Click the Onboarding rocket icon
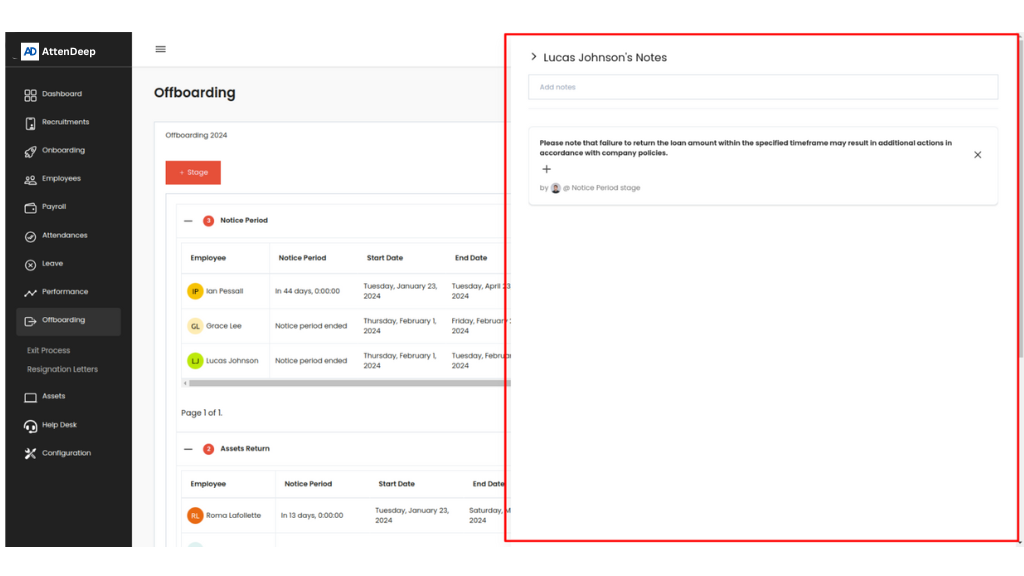This screenshot has width=1024, height=576. click(x=31, y=151)
